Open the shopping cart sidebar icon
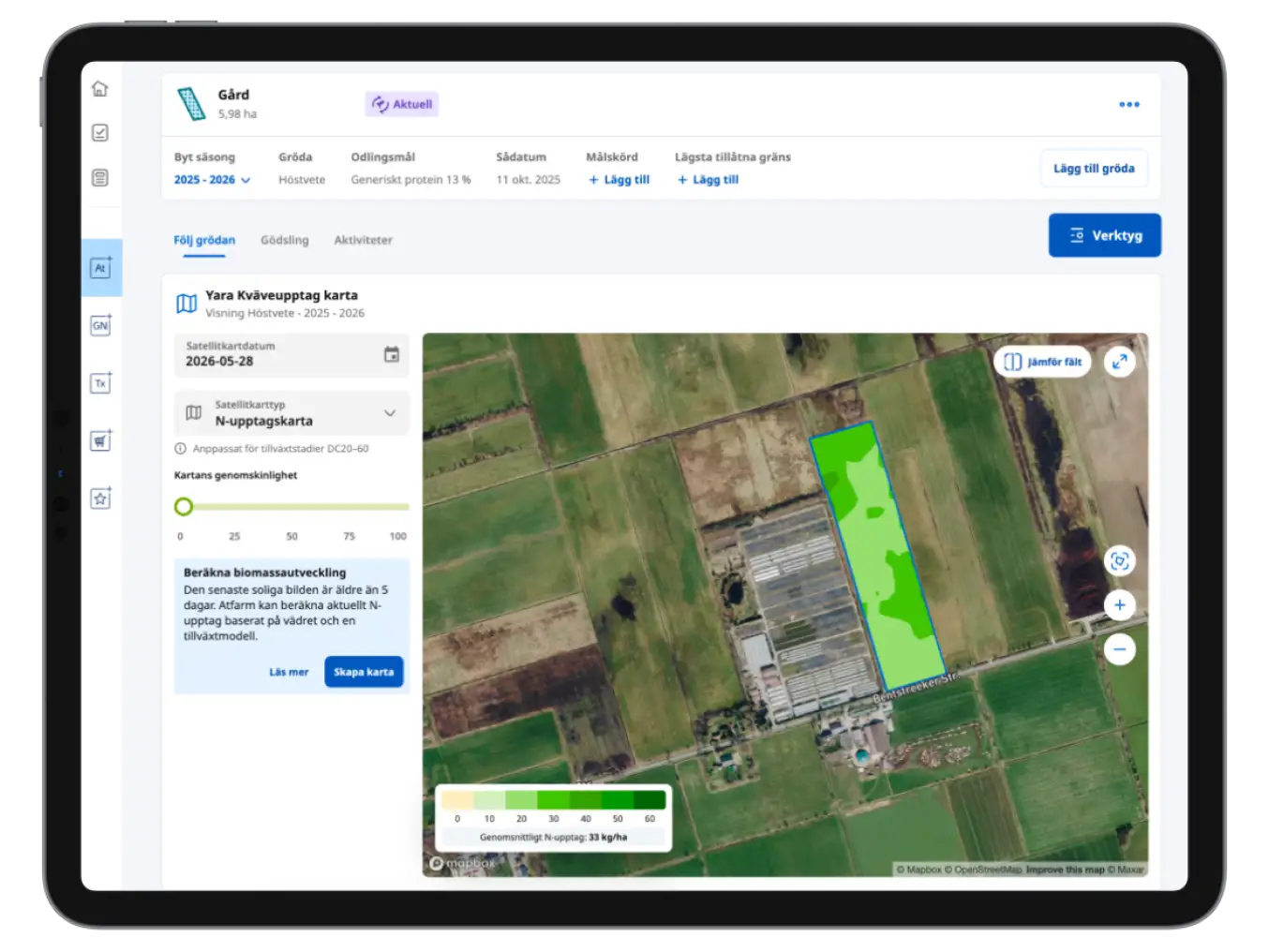 (x=100, y=440)
